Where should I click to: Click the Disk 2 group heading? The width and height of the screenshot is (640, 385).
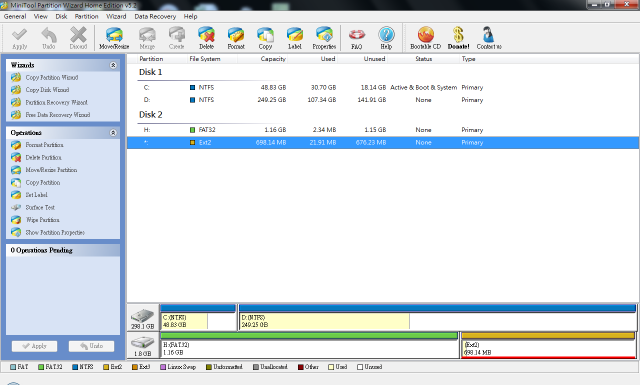click(151, 115)
